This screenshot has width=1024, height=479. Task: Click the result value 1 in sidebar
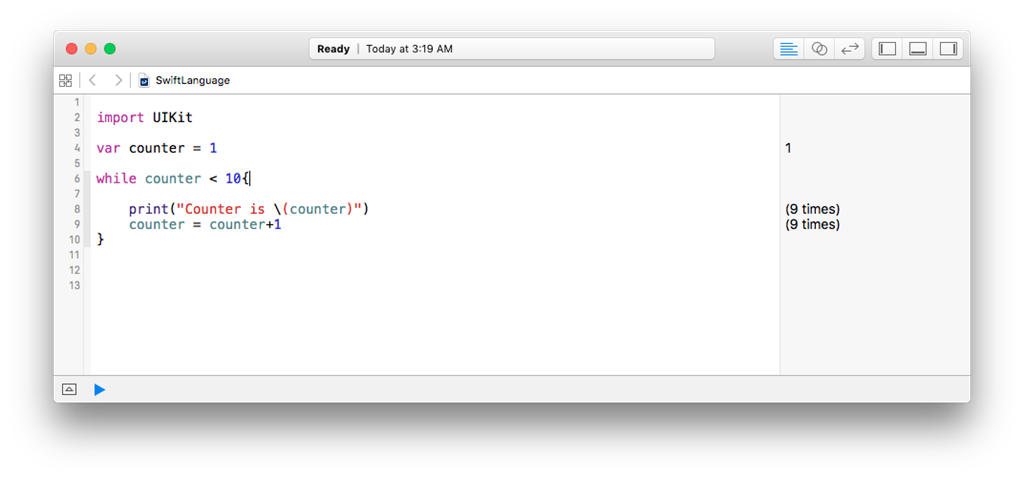click(788, 148)
